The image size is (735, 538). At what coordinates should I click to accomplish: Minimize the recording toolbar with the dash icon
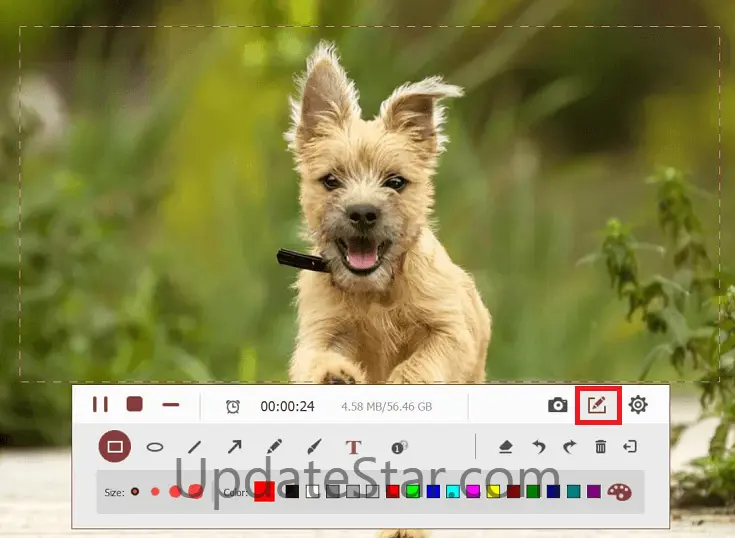pyautogui.click(x=171, y=405)
